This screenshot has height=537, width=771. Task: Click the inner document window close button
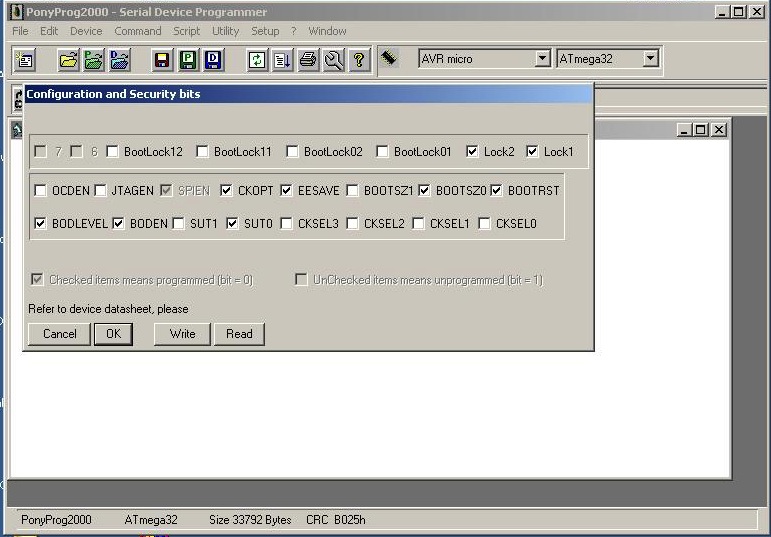pos(719,129)
